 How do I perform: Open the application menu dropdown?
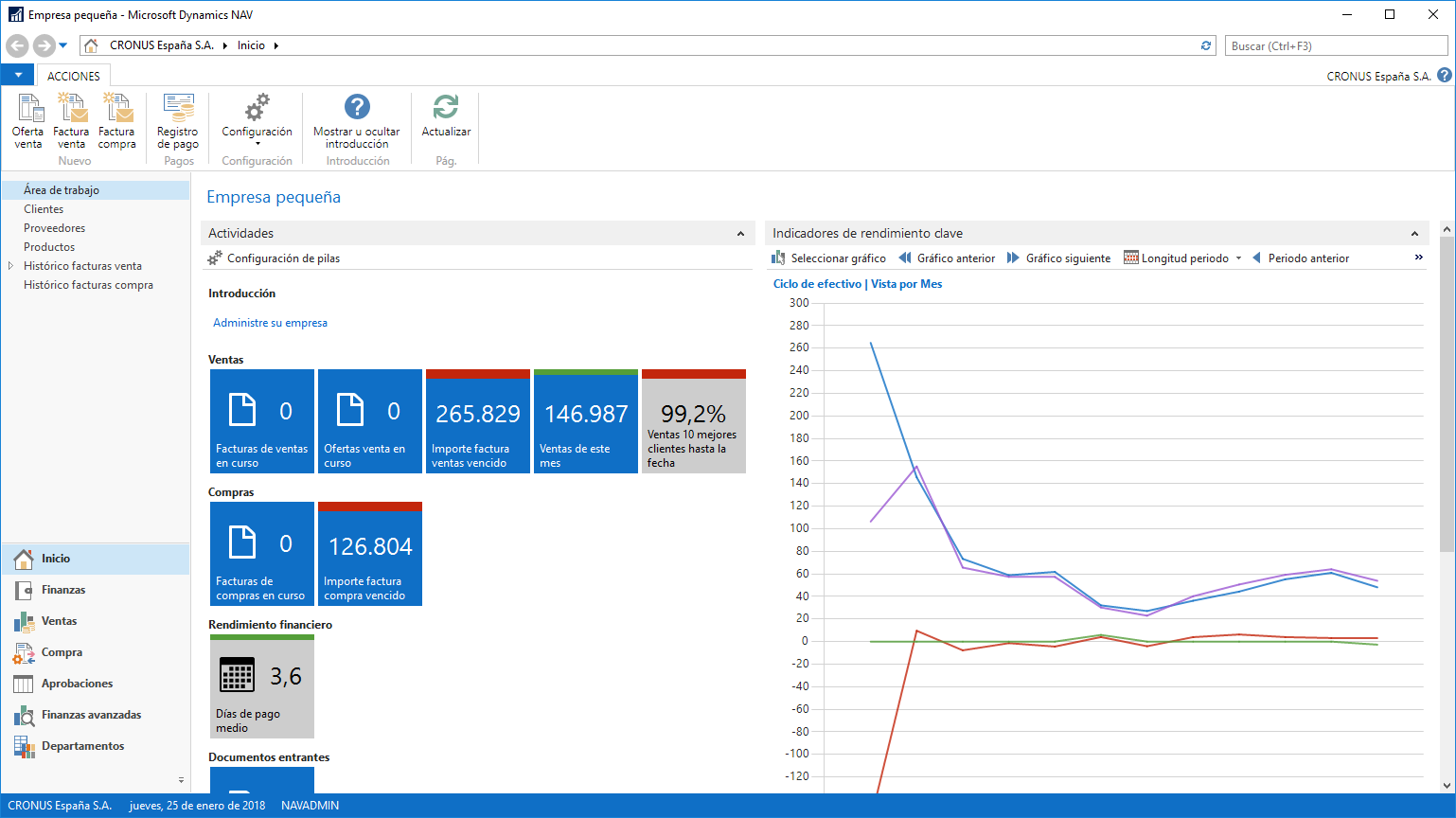tap(18, 75)
